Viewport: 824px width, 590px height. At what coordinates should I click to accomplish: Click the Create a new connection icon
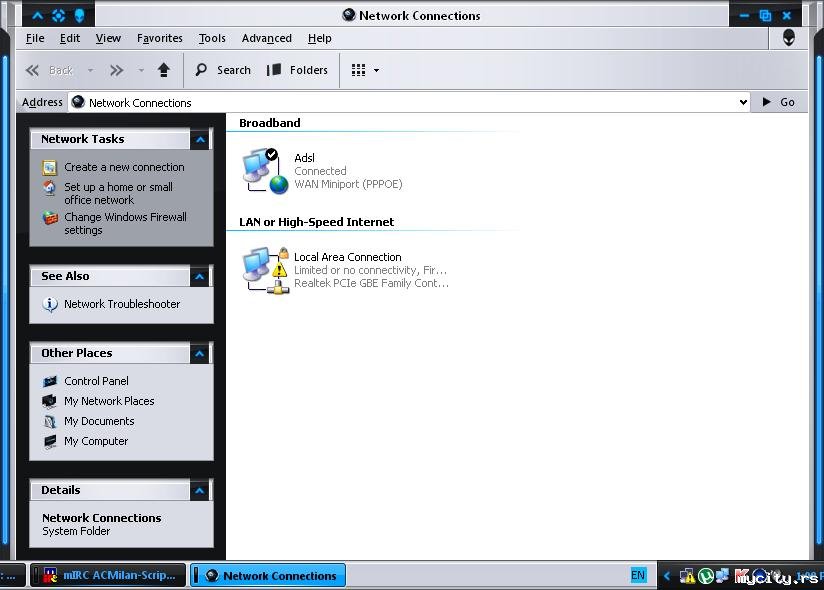pyautogui.click(x=49, y=168)
